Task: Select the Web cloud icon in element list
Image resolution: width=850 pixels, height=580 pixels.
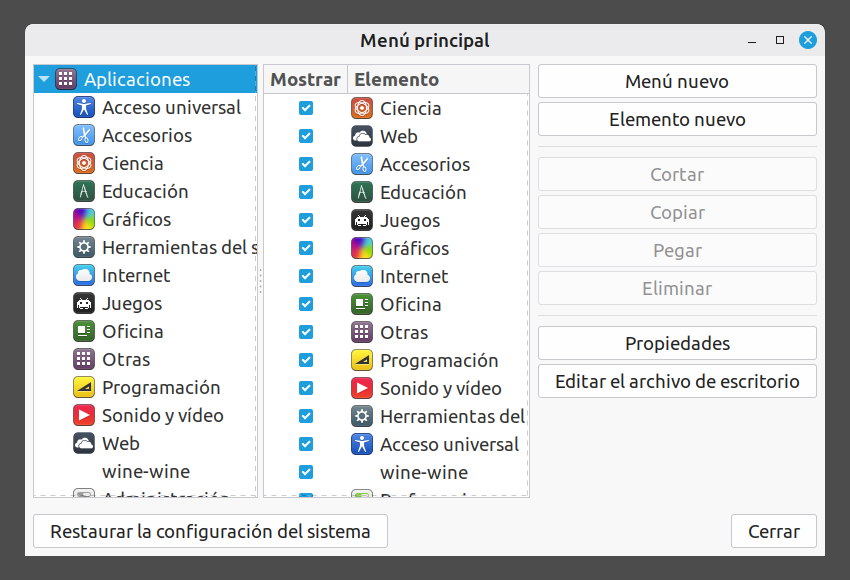Action: click(362, 137)
